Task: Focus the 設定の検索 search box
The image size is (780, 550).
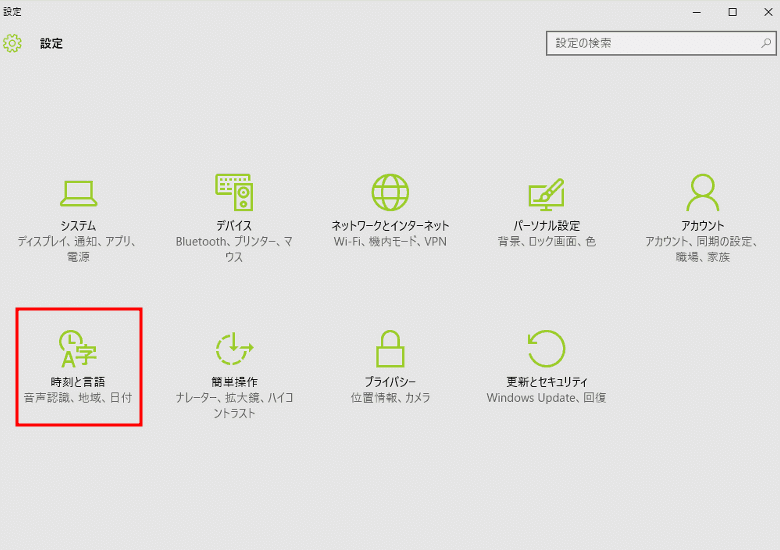Action: 661,43
